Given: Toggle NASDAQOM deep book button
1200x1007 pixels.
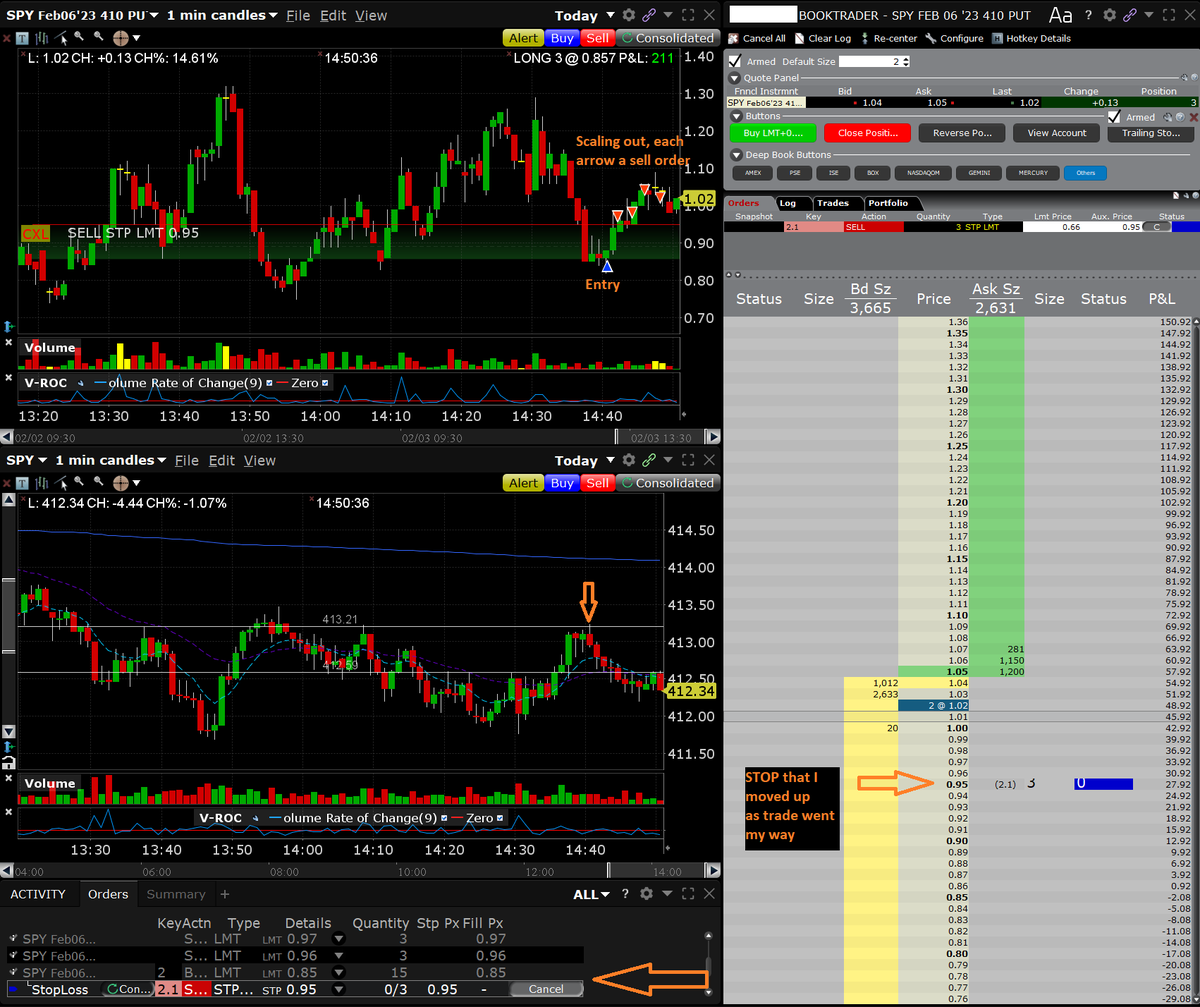Looking at the screenshot, I should pyautogui.click(x=923, y=173).
